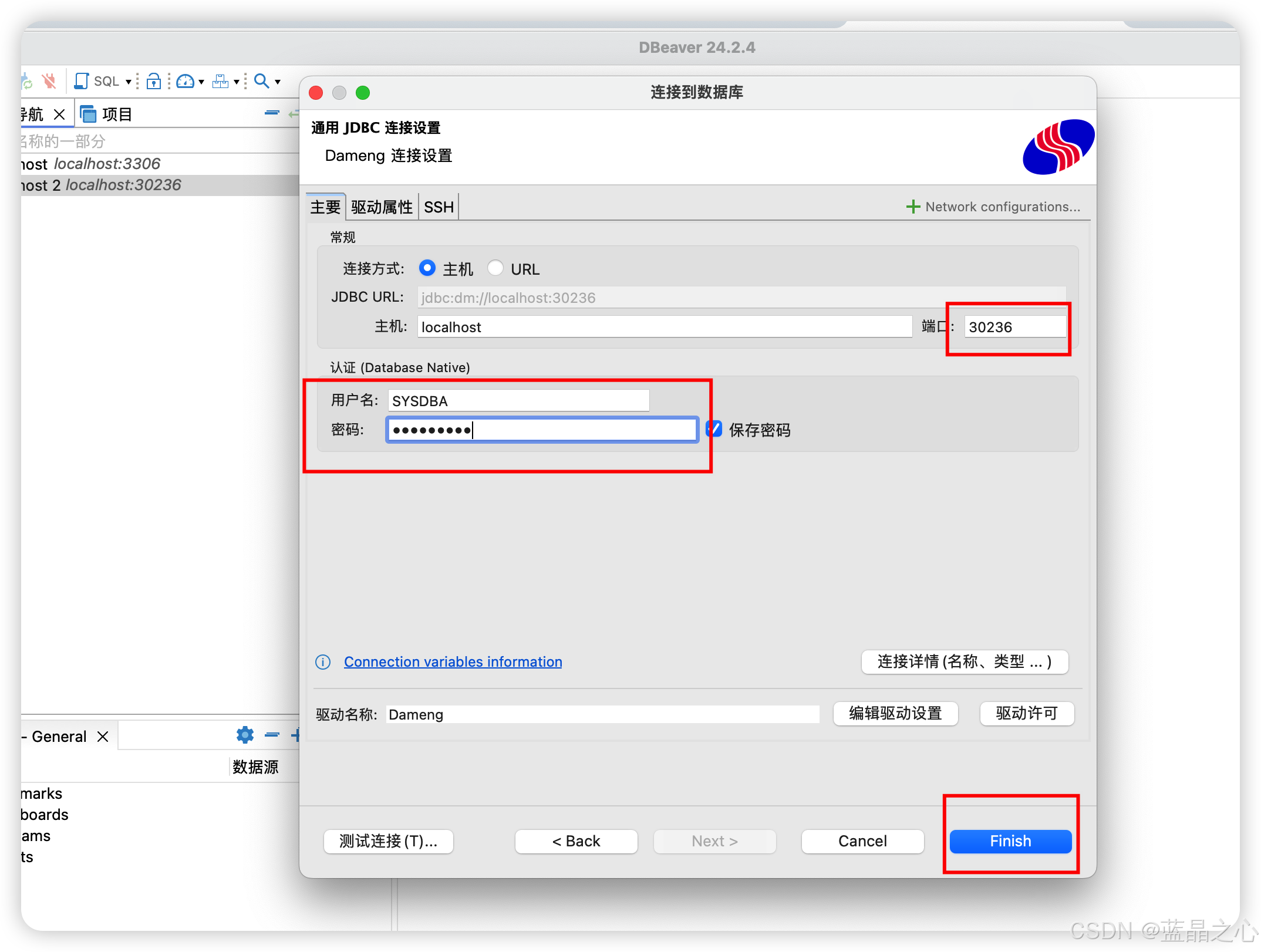This screenshot has height=952, width=1261.
Task: Switch to 驱动属性 driver properties tab
Action: (x=382, y=207)
